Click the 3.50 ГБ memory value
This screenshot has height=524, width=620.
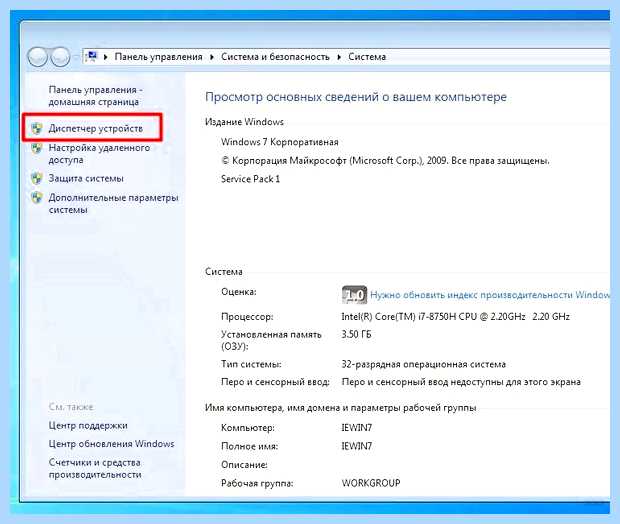pos(356,335)
